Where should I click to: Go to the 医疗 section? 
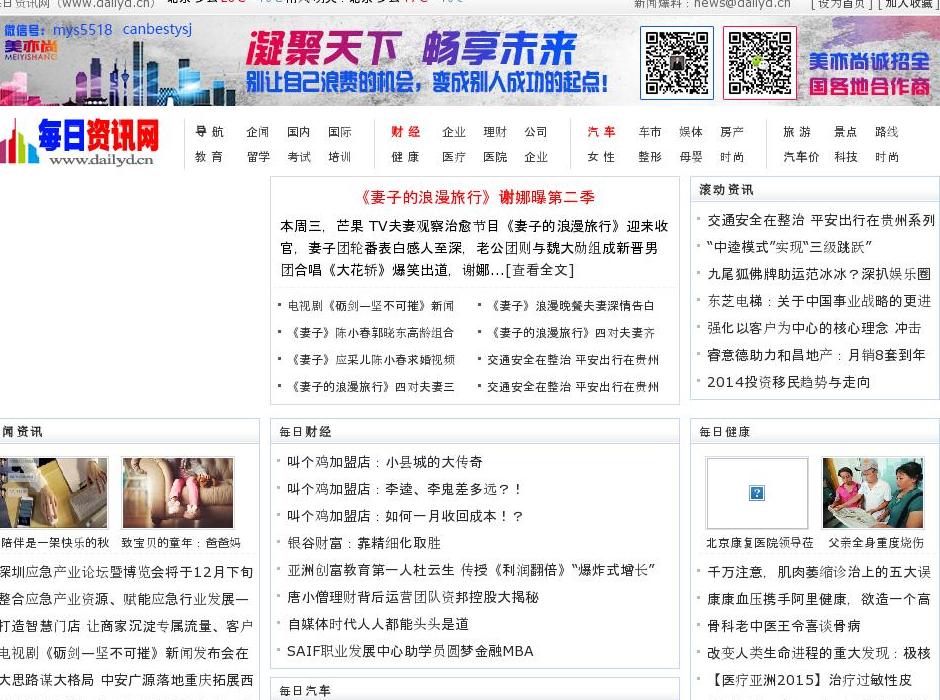pos(453,157)
